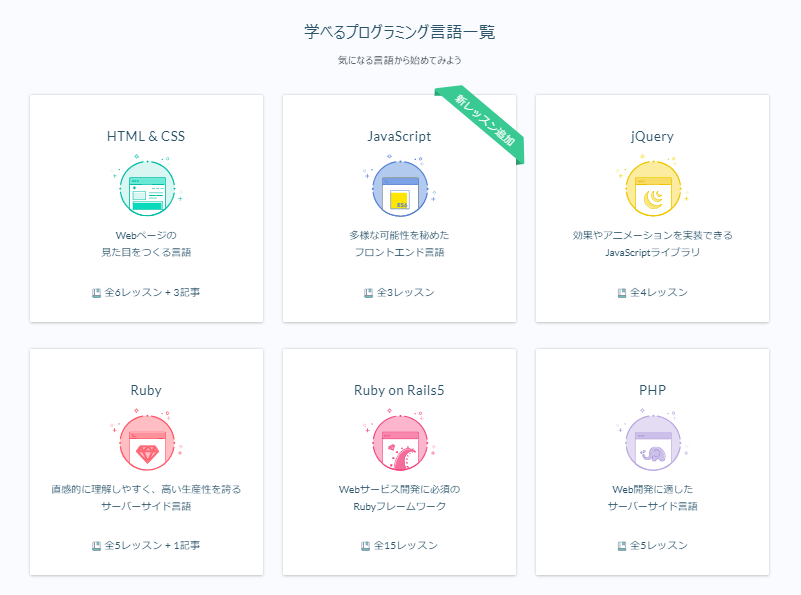This screenshot has height=595, width=801.
Task: Click description text Web開発に適した
Action: (x=652, y=489)
